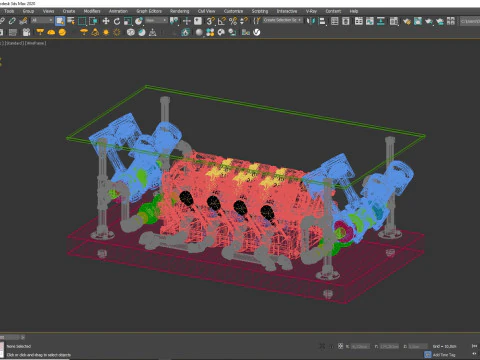
Task: Toggle Keyboard Shortcut Override
Action: [x=198, y=21]
